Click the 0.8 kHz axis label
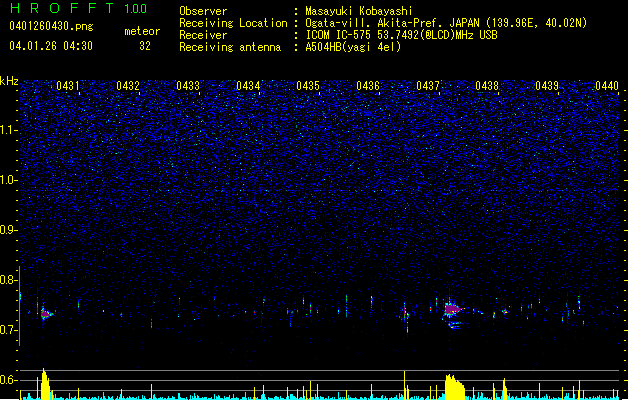This screenshot has height=400, width=629. point(8,280)
